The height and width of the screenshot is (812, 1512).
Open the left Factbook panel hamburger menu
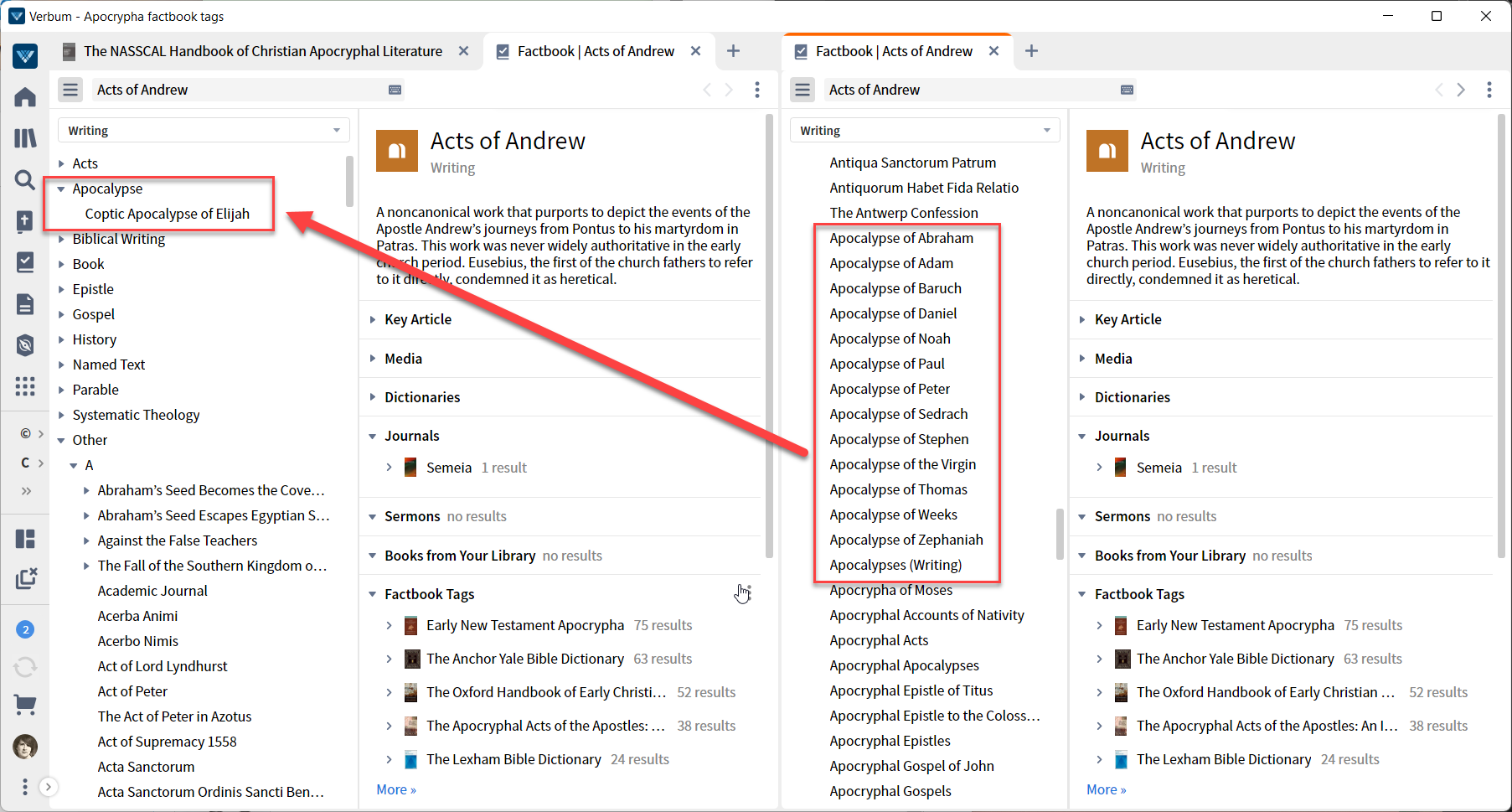click(70, 90)
